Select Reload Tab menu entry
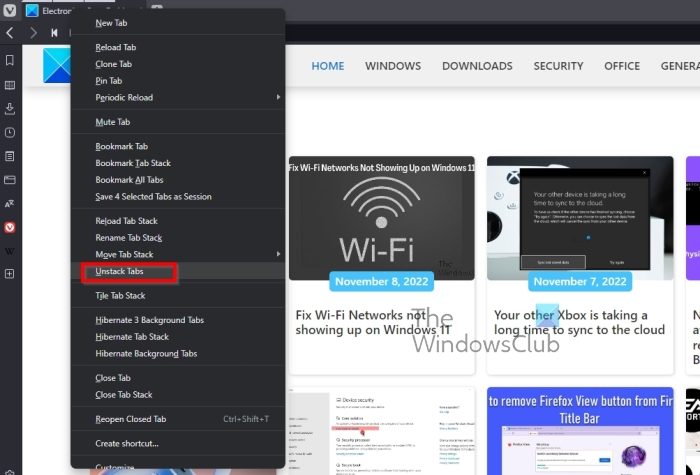Viewport: 700px width, 475px height. (178, 47)
